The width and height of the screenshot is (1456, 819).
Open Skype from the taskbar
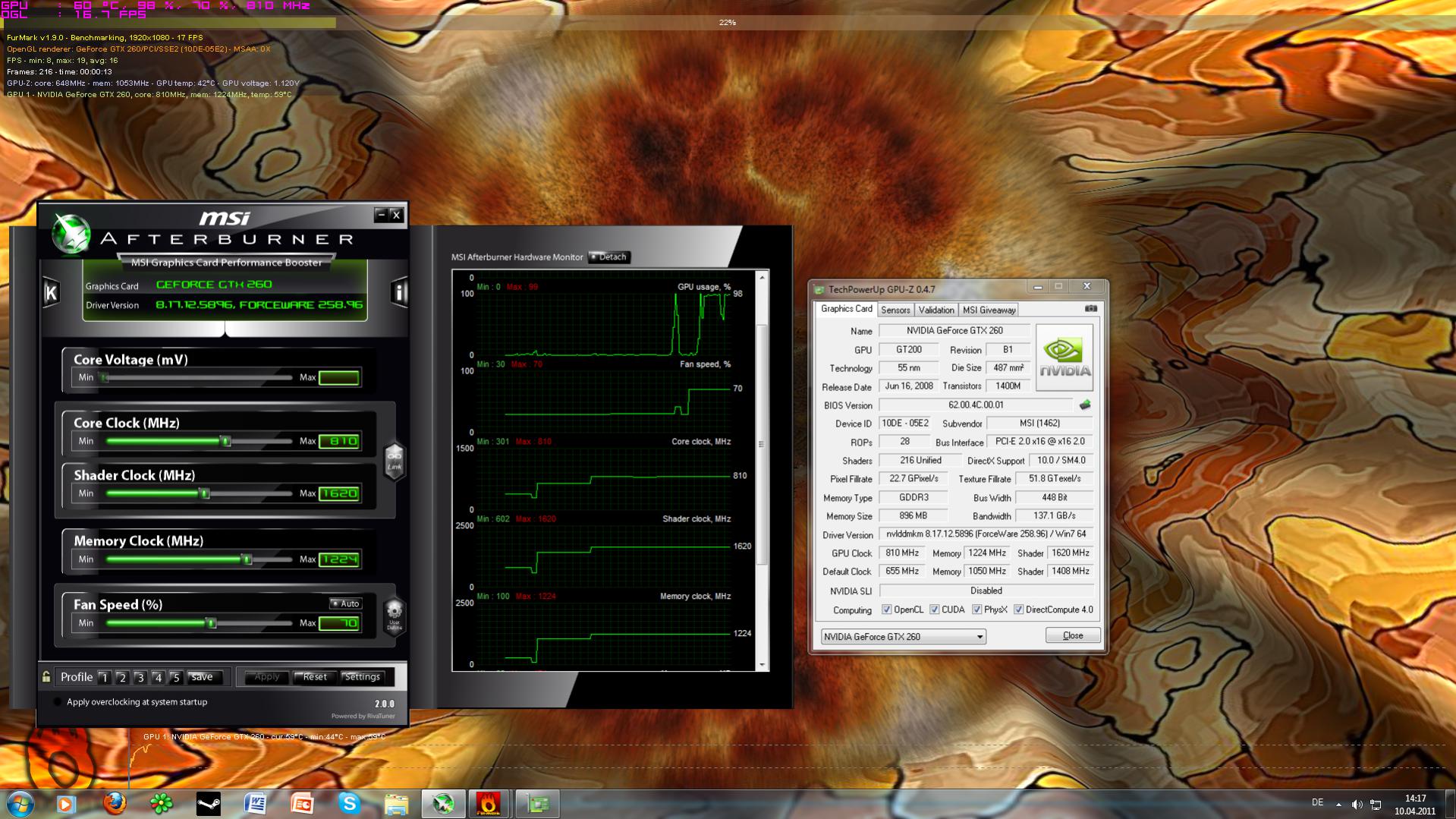pos(349,804)
